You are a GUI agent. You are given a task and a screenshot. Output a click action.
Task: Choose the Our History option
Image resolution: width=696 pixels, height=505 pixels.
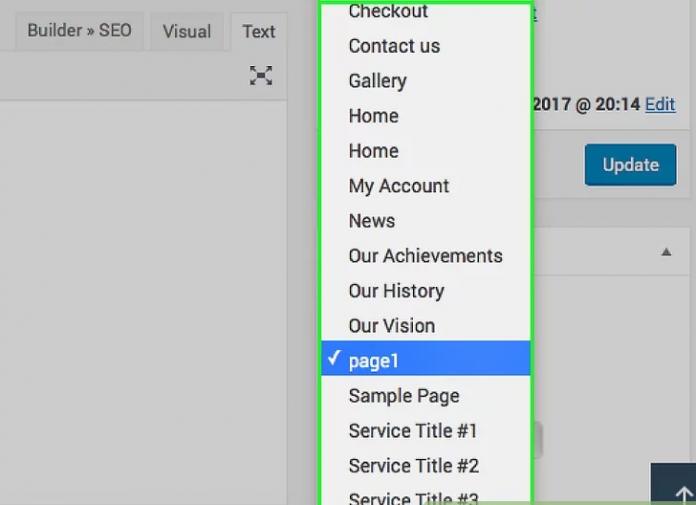396,291
